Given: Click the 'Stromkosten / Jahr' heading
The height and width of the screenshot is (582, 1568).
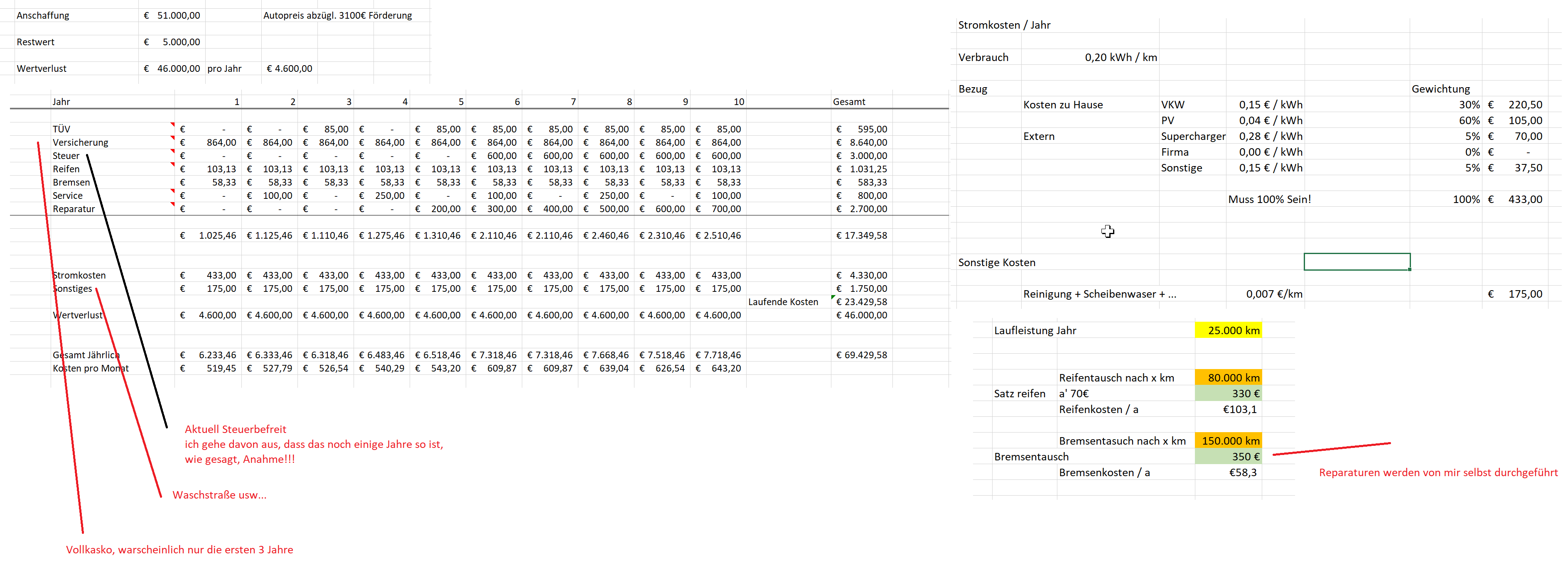Looking at the screenshot, I should click(1004, 25).
